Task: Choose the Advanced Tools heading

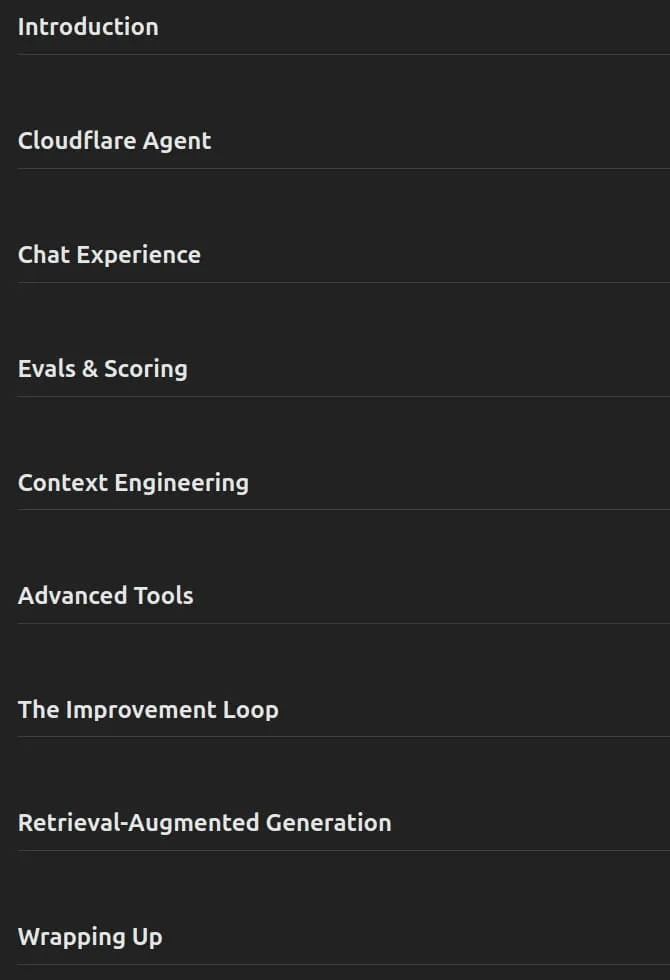Action: point(106,596)
